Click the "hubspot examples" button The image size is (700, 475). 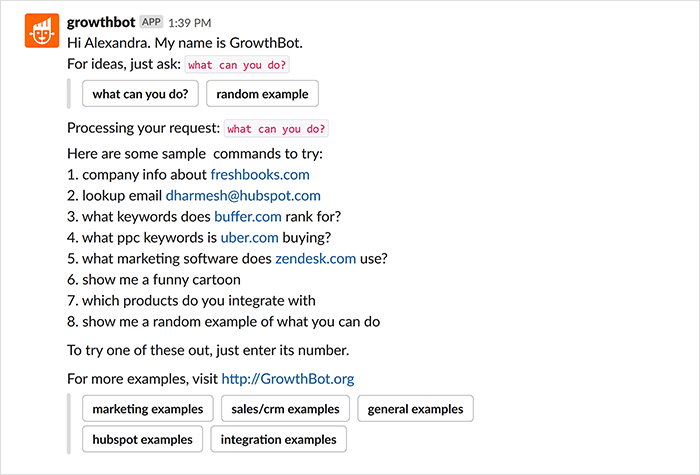click(142, 439)
